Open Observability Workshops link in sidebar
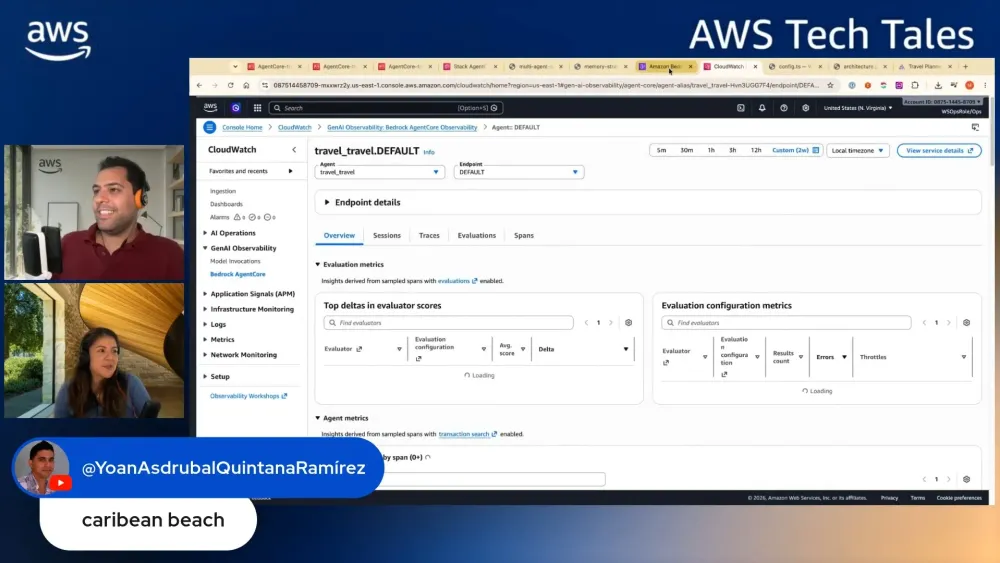The image size is (1000, 563). [x=248, y=396]
